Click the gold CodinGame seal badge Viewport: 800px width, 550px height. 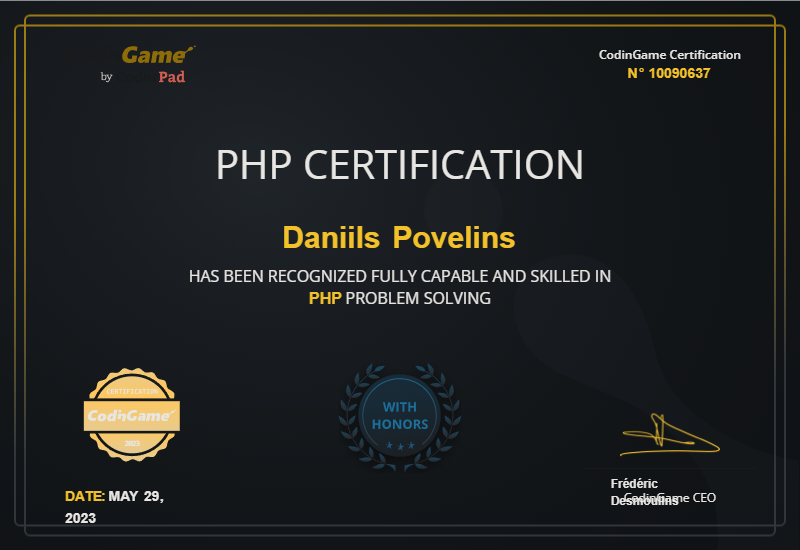pos(132,414)
